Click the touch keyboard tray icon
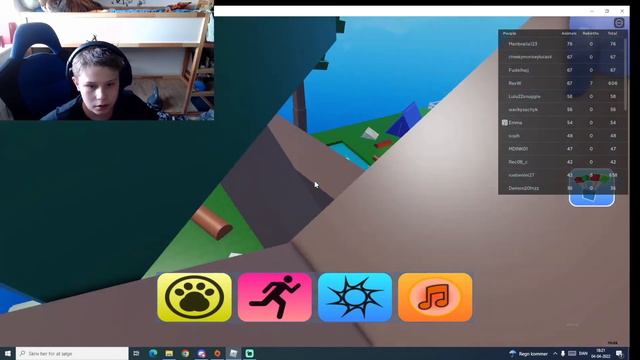 tap(572, 353)
